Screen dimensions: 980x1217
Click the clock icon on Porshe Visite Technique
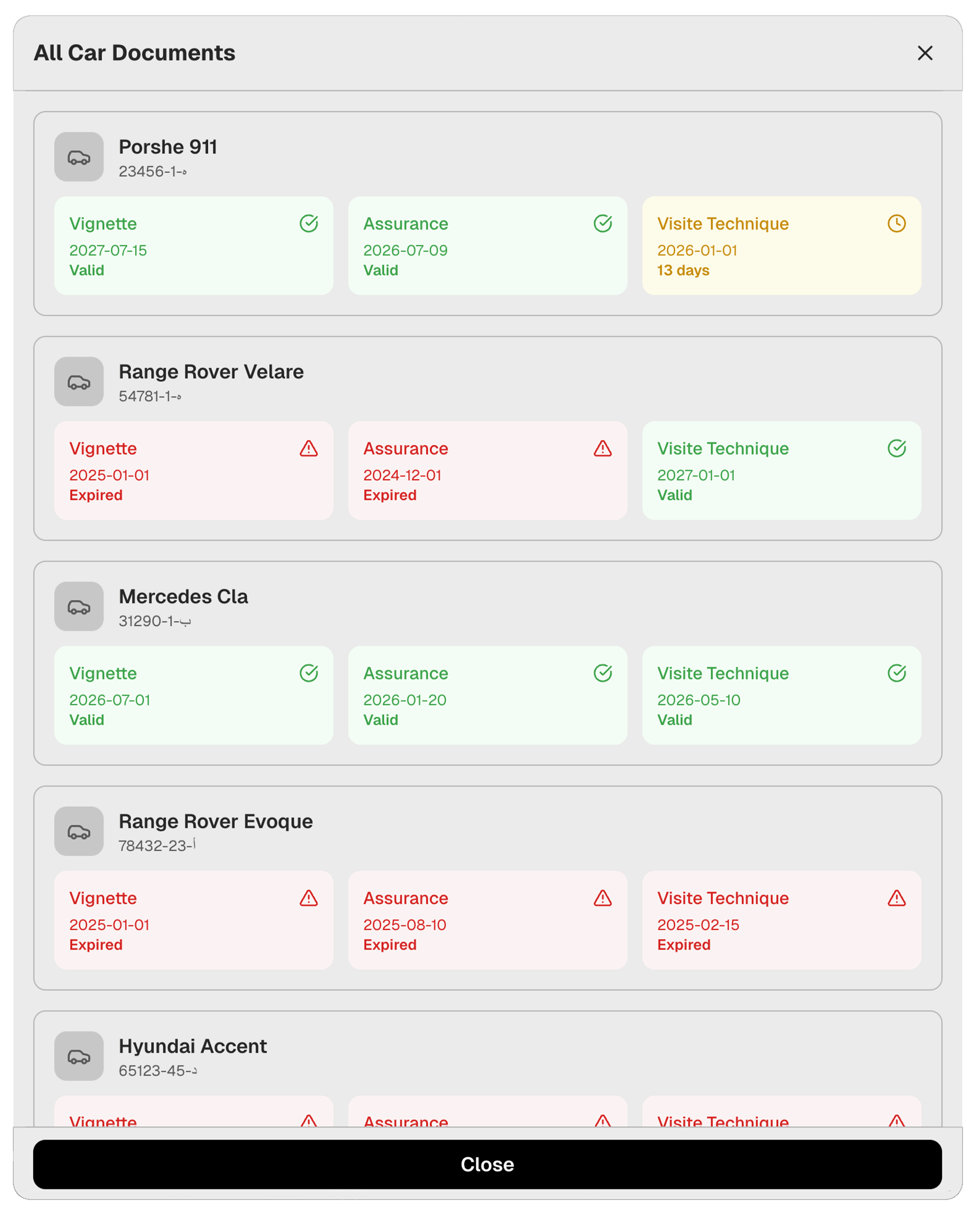point(896,223)
